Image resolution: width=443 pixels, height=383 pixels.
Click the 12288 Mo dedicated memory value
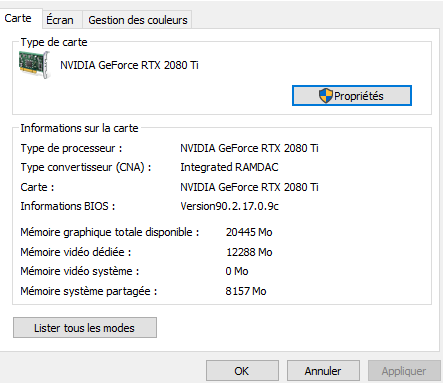(x=249, y=252)
